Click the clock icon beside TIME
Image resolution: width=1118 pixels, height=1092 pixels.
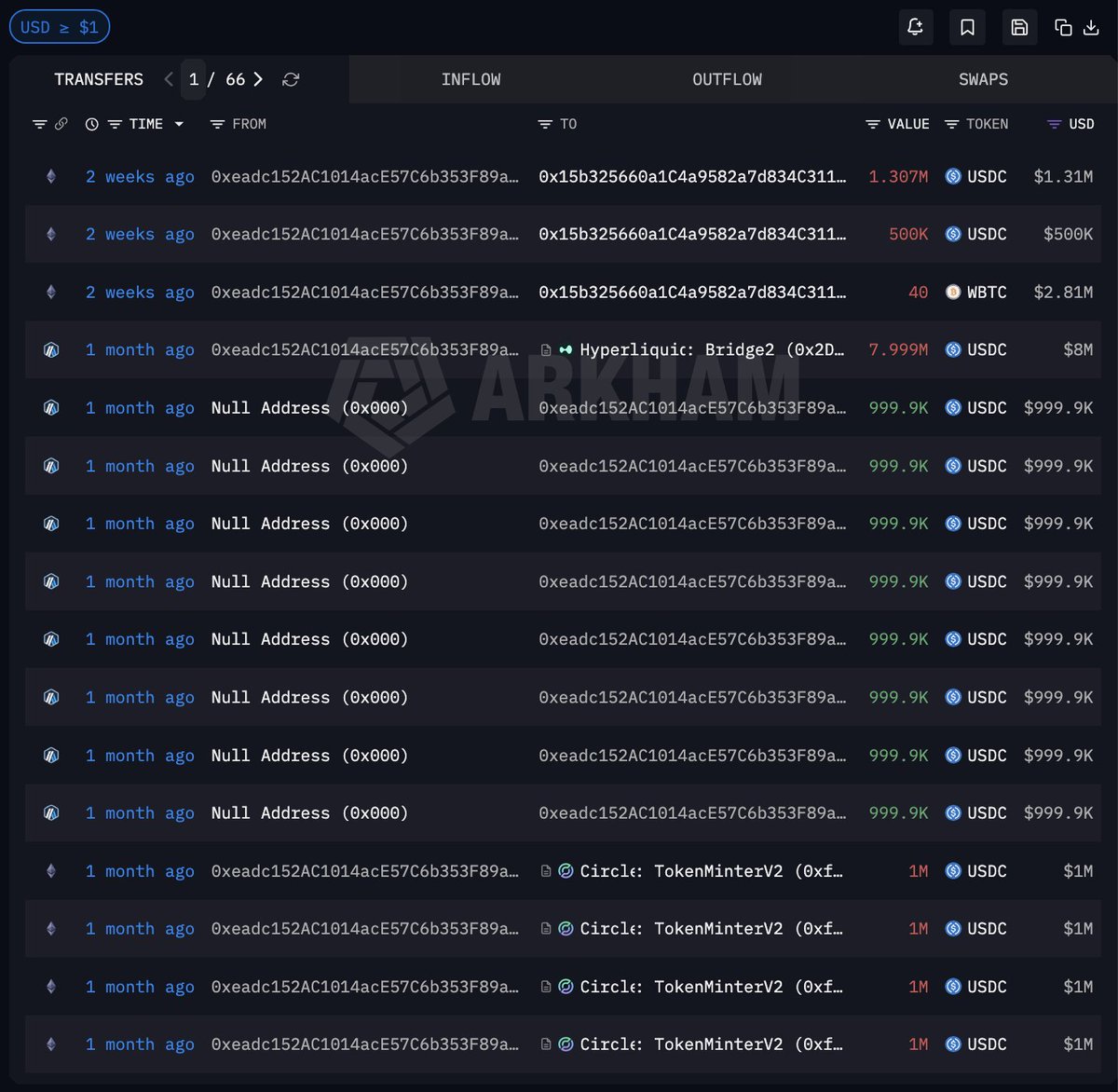click(91, 124)
